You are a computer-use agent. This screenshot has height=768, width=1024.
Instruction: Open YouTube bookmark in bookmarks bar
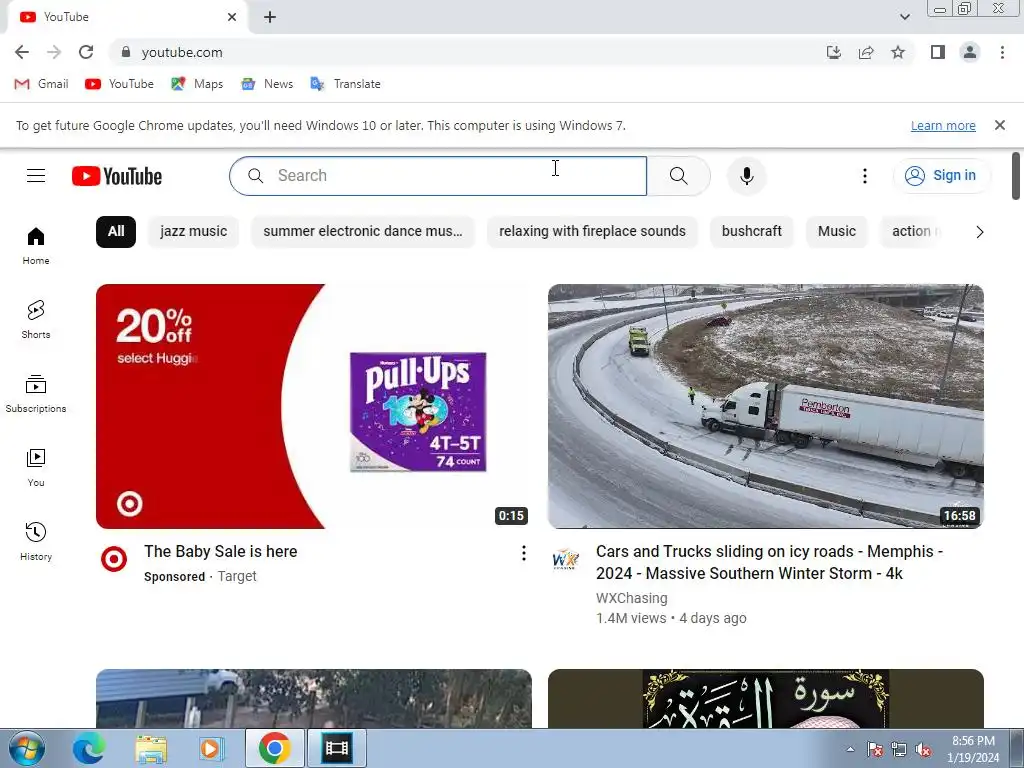click(120, 84)
